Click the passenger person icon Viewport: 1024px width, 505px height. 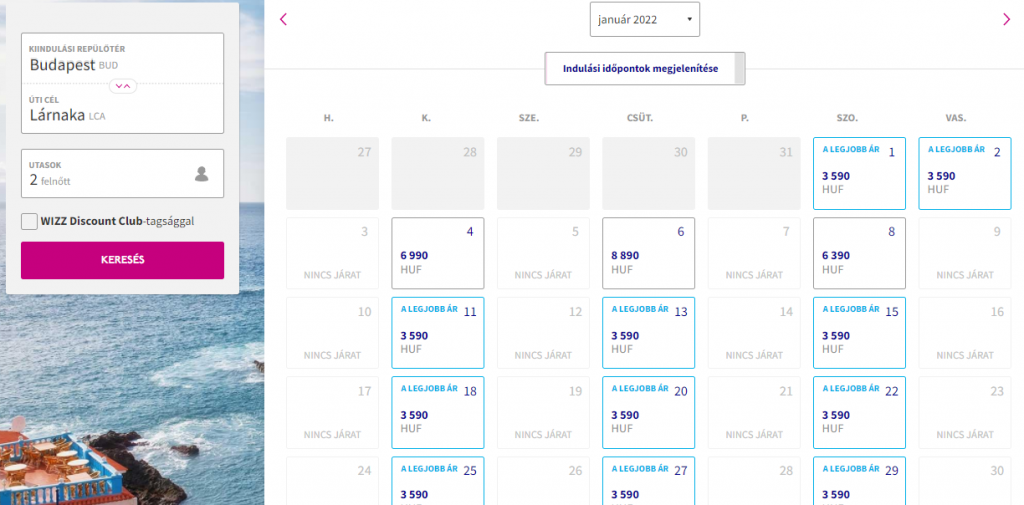[202, 174]
